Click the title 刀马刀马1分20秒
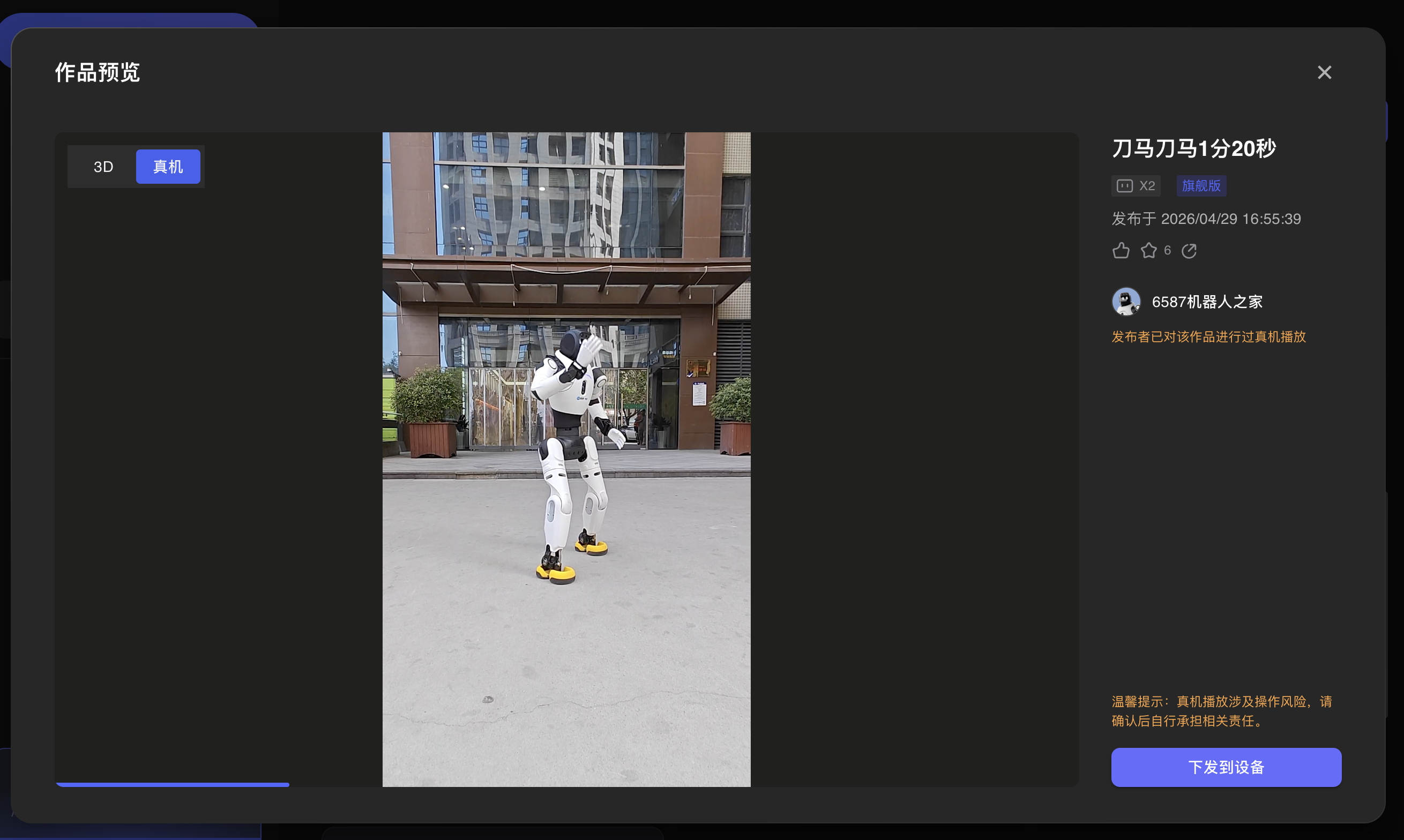The width and height of the screenshot is (1404, 840). pyautogui.click(x=1193, y=148)
